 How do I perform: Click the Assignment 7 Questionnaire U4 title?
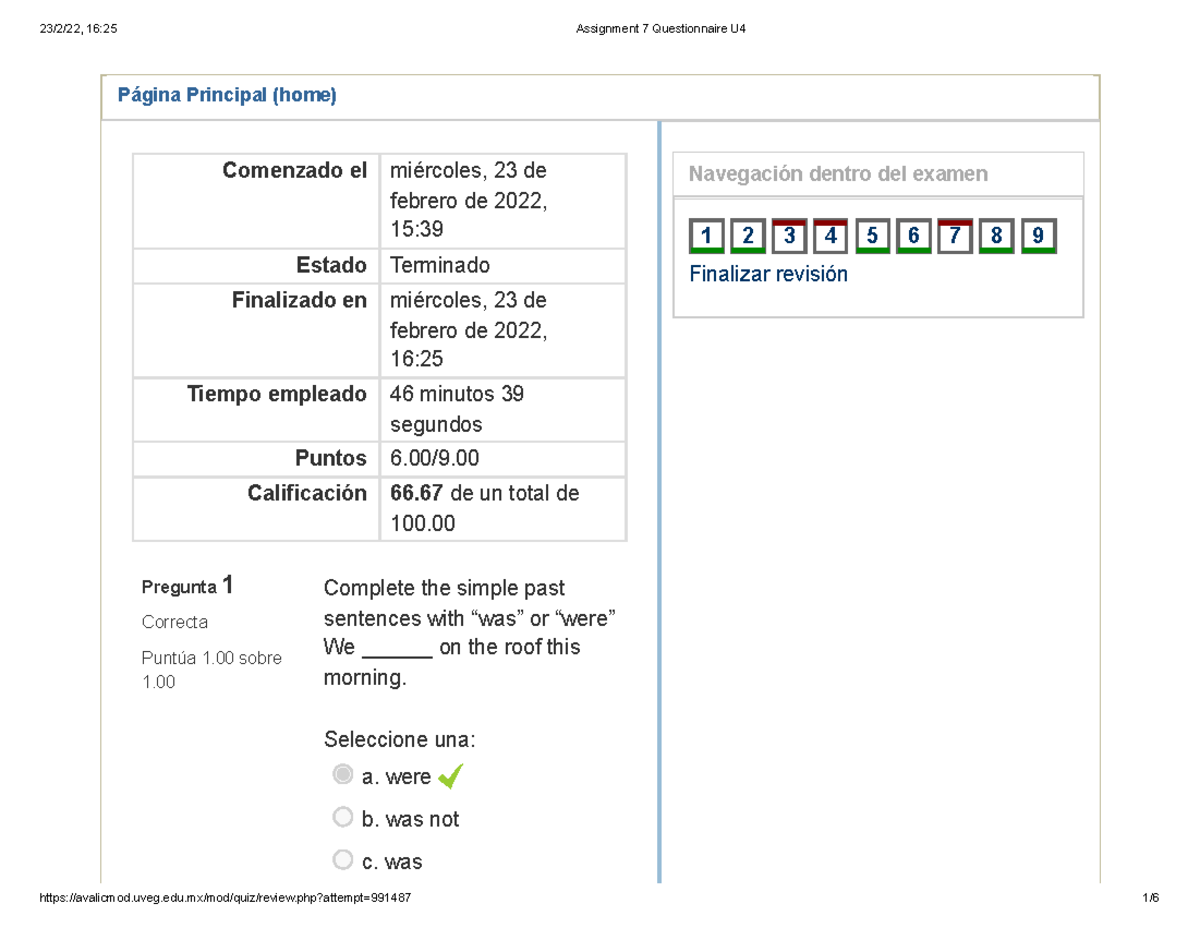(x=661, y=29)
